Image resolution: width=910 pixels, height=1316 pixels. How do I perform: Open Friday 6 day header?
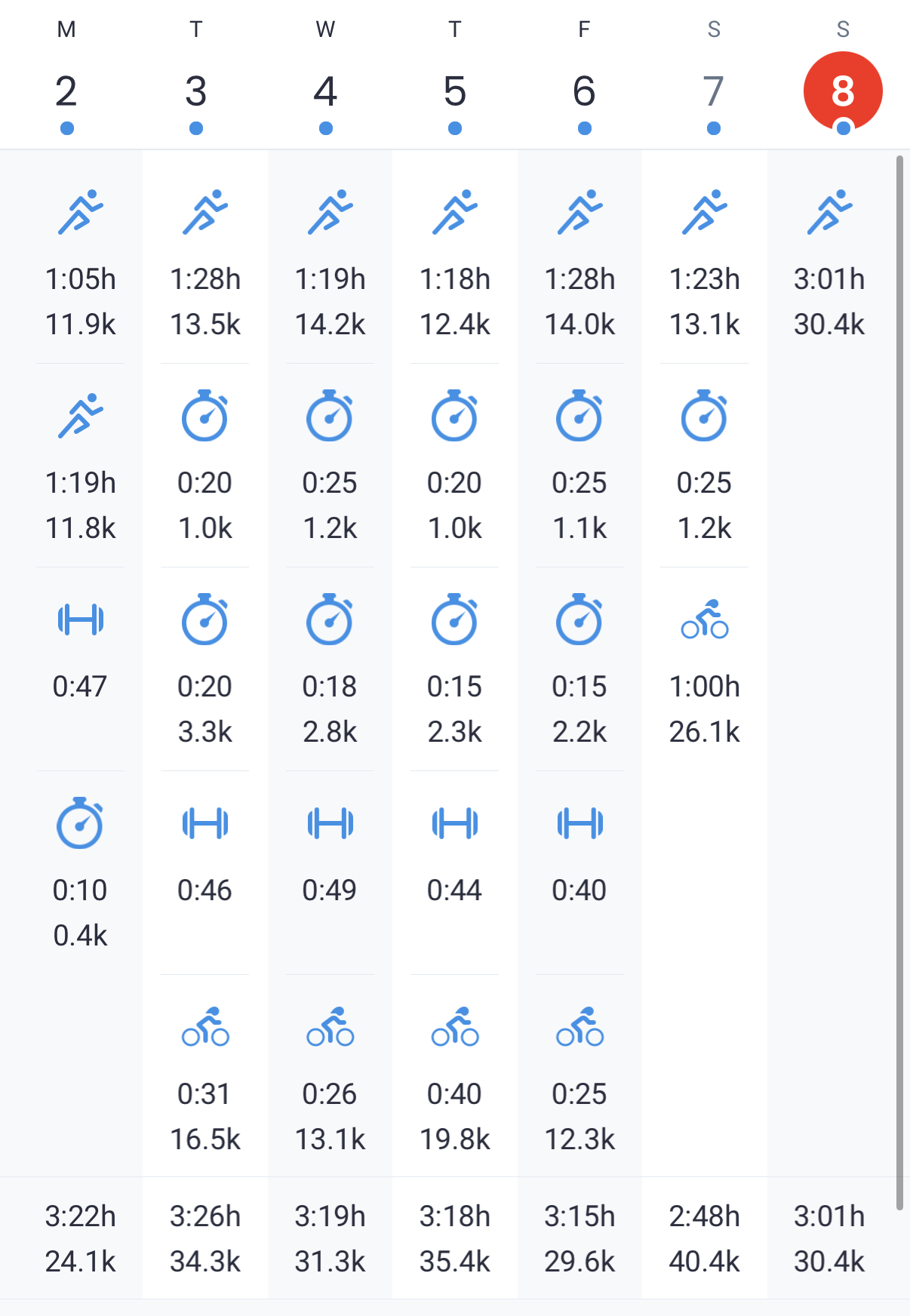584,91
